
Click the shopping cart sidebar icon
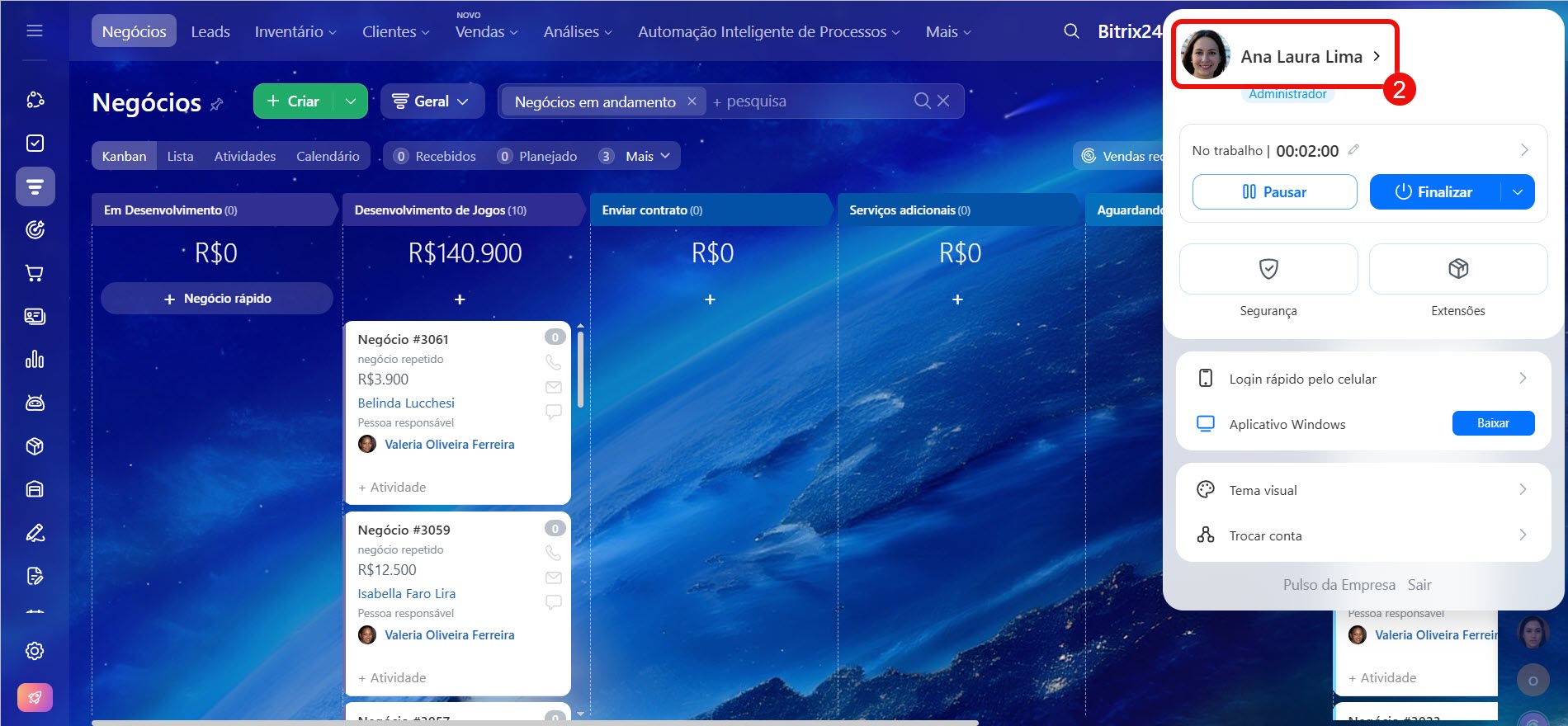[35, 273]
